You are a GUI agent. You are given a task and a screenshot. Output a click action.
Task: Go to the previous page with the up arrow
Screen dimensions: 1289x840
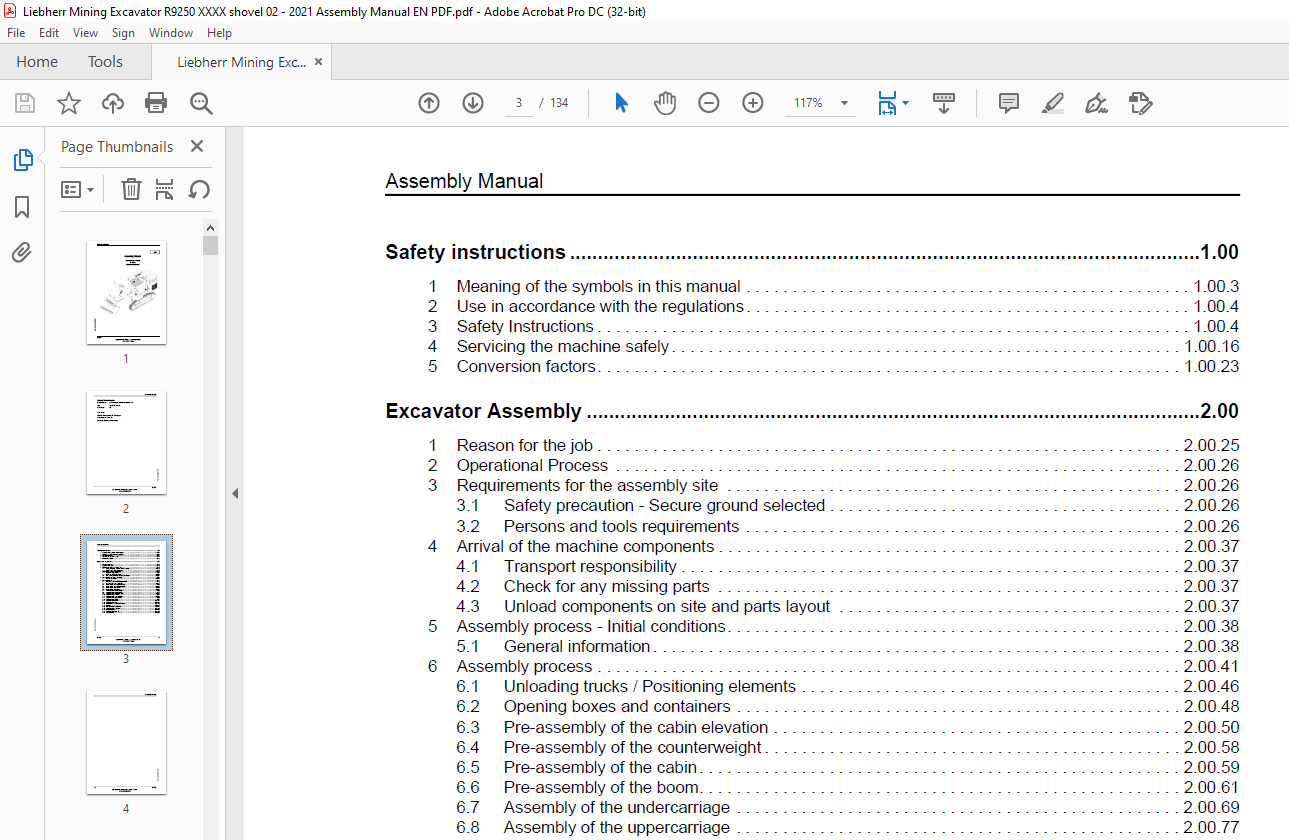point(429,103)
